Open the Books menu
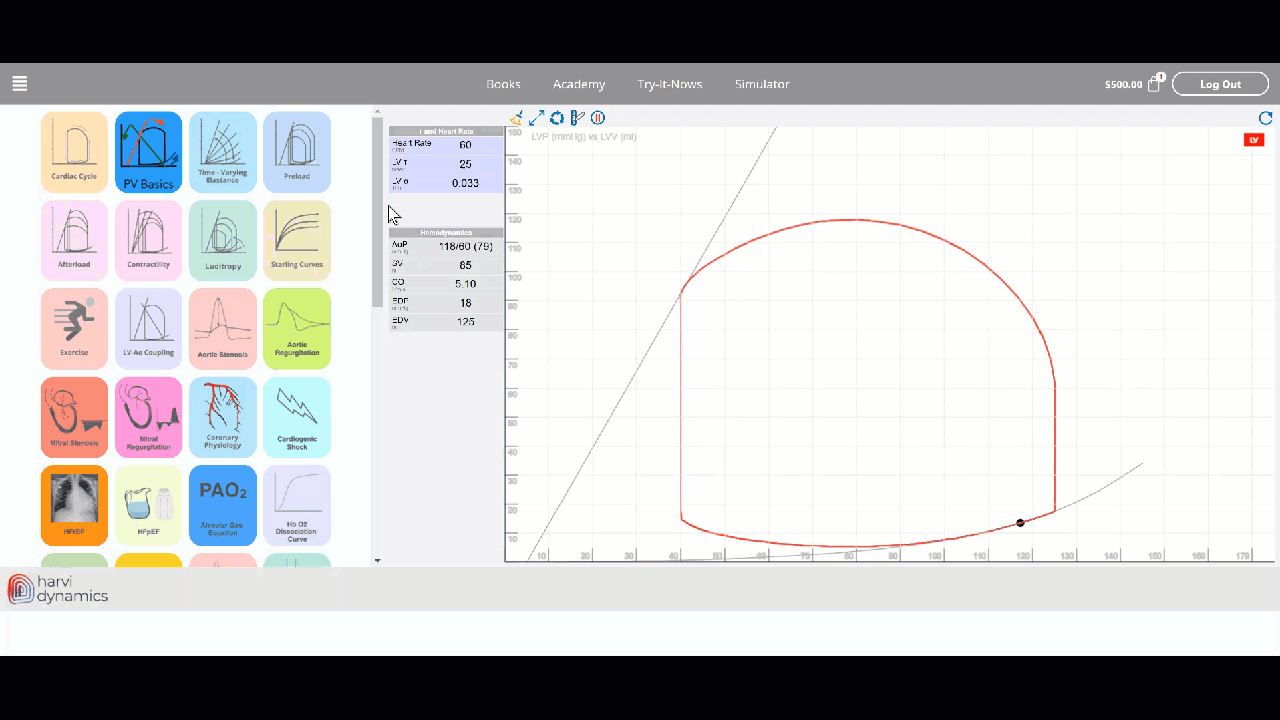This screenshot has height=720, width=1280. pos(503,84)
